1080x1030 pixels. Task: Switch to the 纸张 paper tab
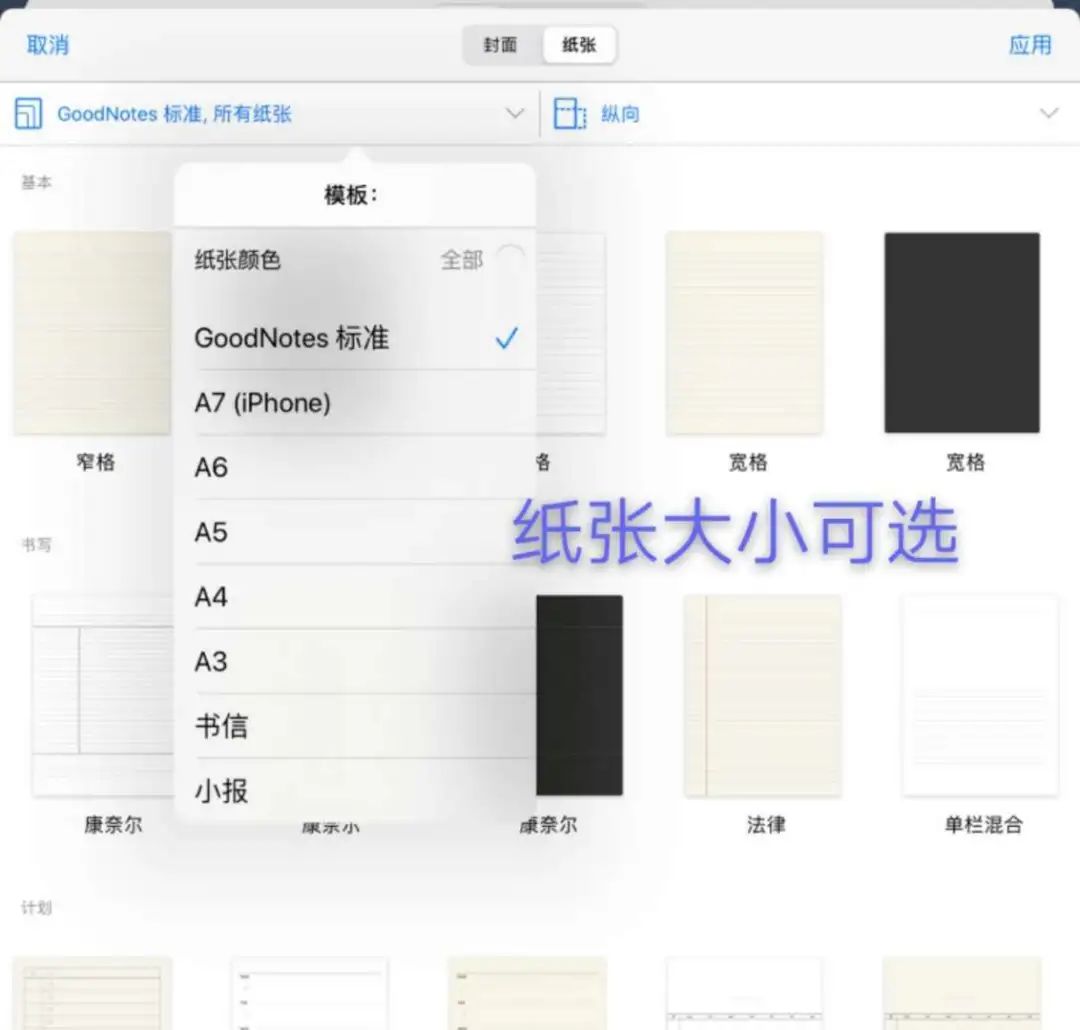coord(579,45)
